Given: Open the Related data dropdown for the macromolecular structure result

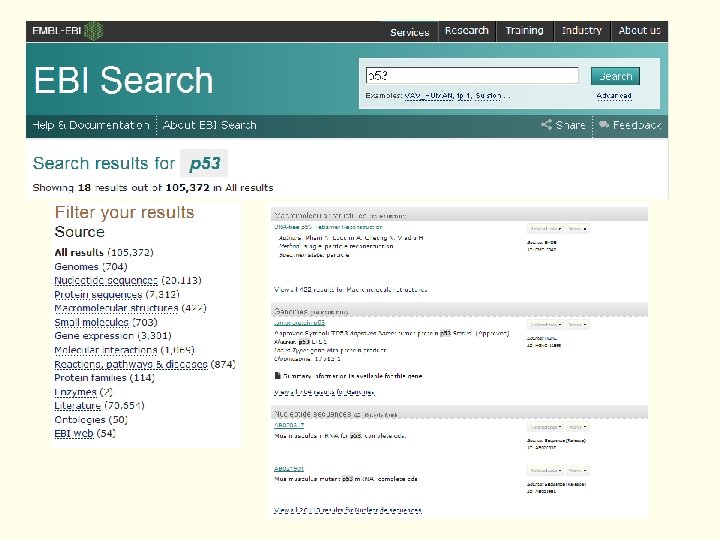Looking at the screenshot, I should click(x=546, y=229).
